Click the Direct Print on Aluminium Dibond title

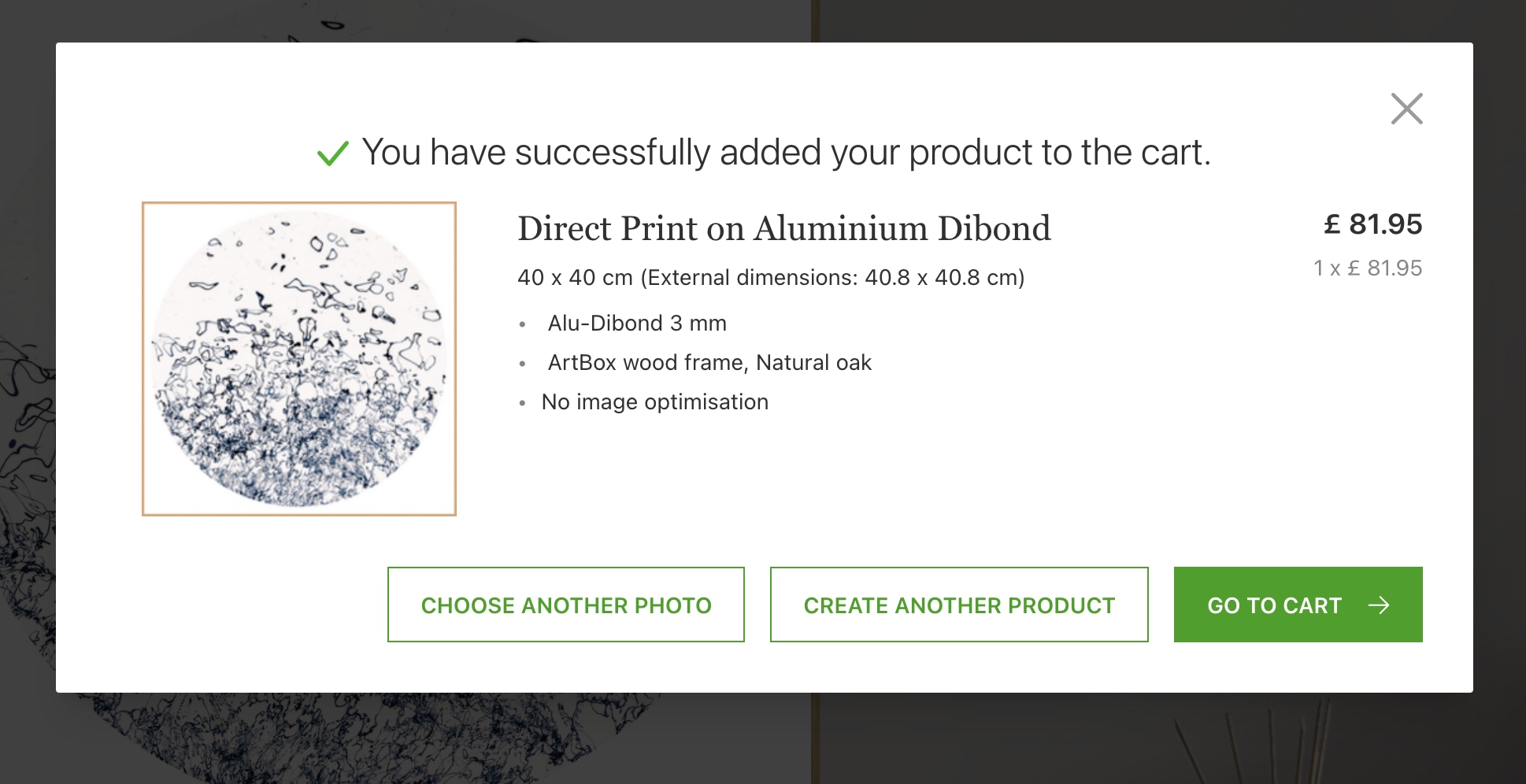pyautogui.click(x=783, y=229)
